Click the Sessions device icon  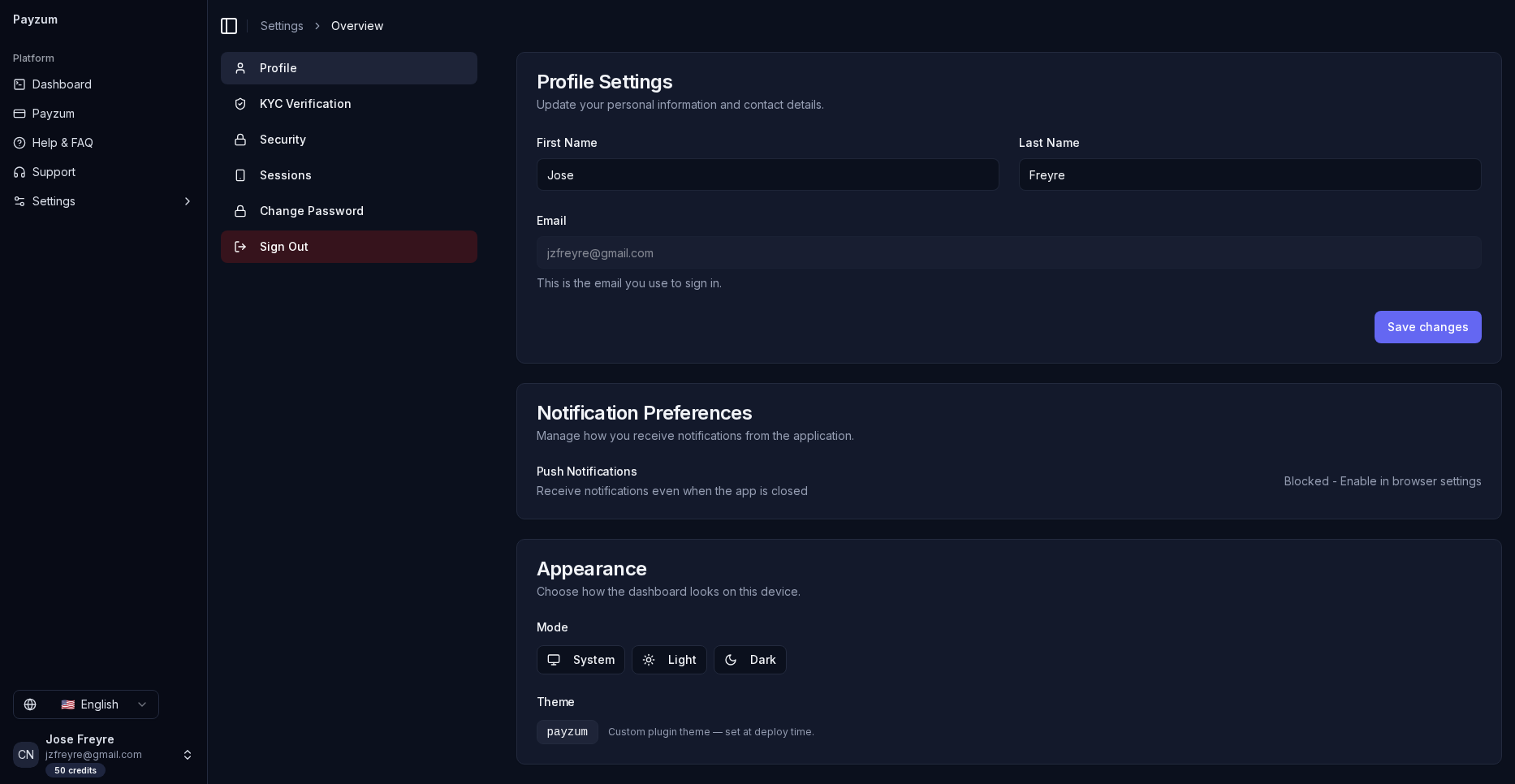pos(240,175)
